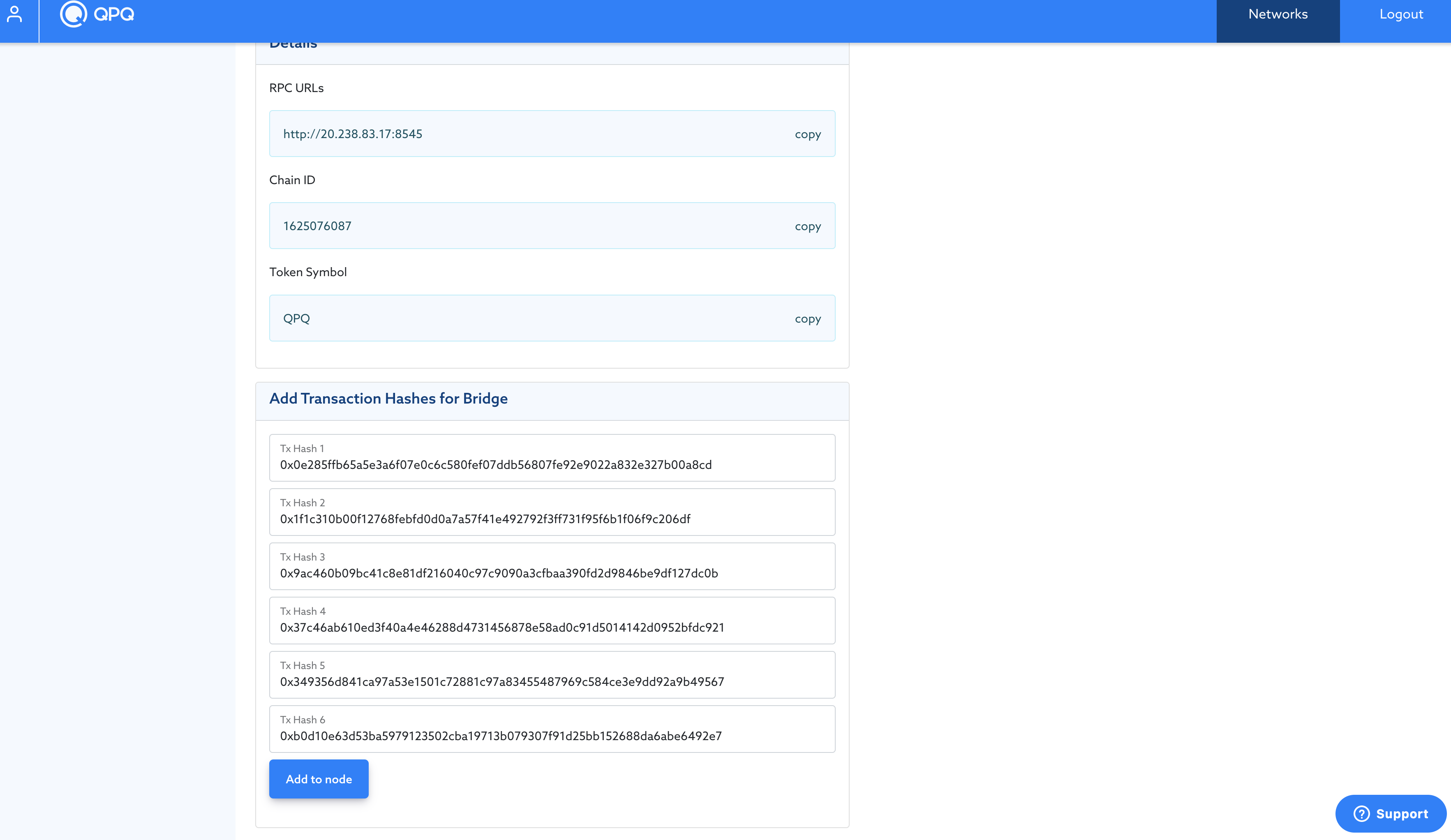Select the Chain ID 1625076087 text

pos(317,226)
